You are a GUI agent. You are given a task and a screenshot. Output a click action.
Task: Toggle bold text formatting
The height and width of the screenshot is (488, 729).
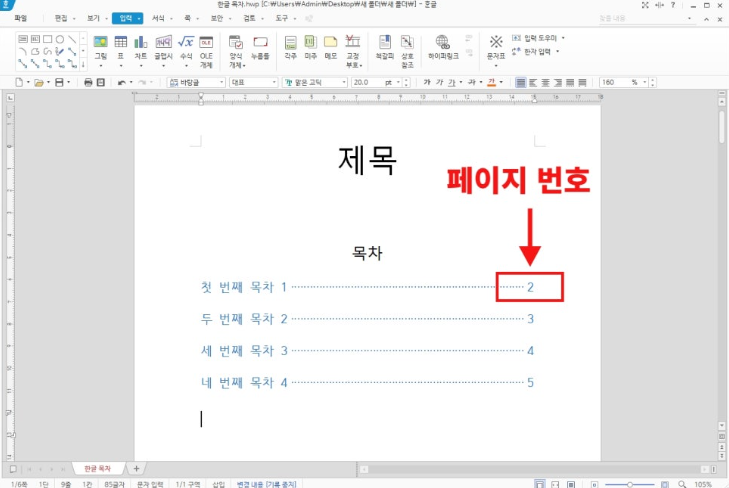click(427, 82)
